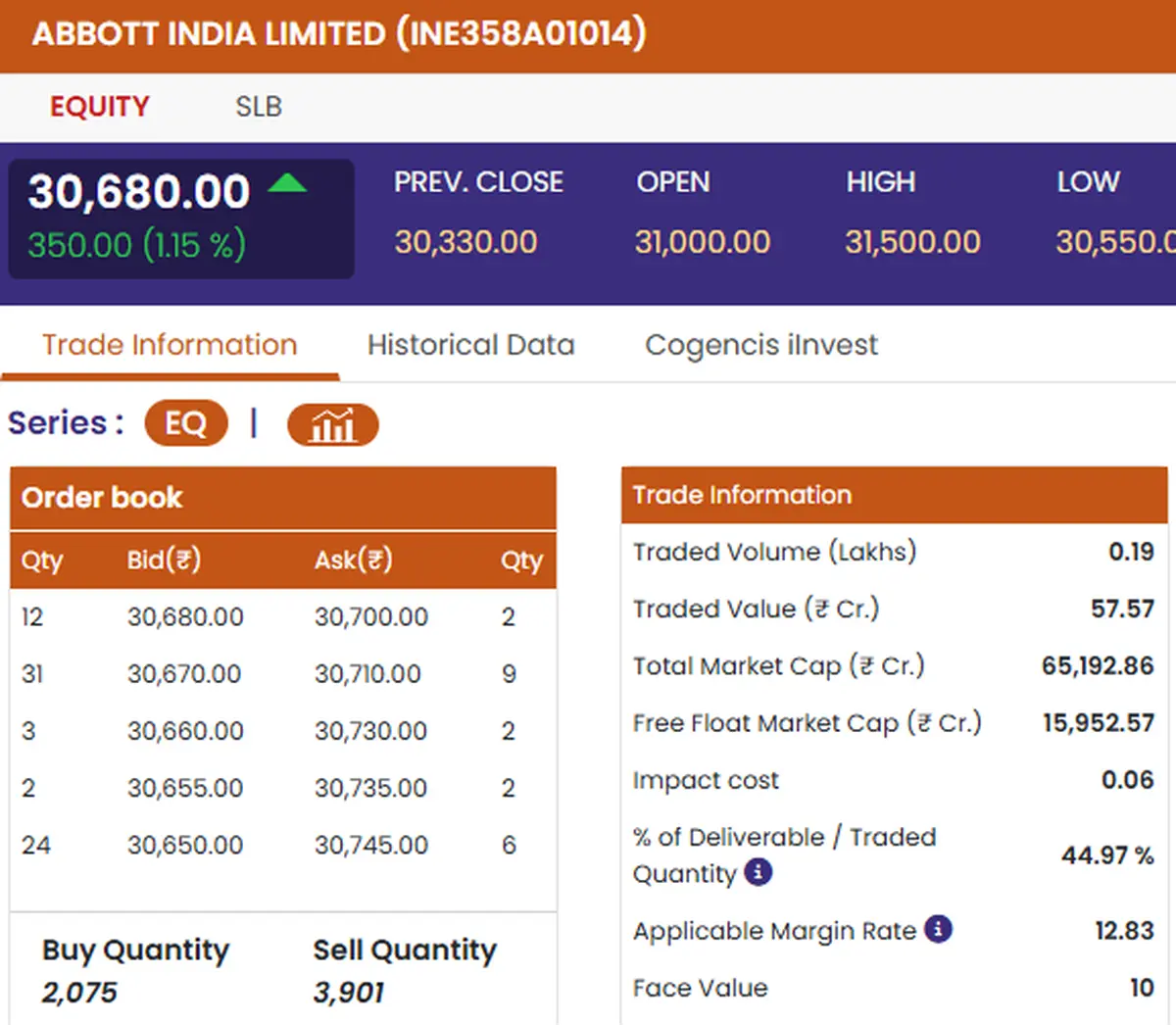Screen dimensions: 1176x1025
Task: Click the bid quantity 12
Action: point(32,617)
